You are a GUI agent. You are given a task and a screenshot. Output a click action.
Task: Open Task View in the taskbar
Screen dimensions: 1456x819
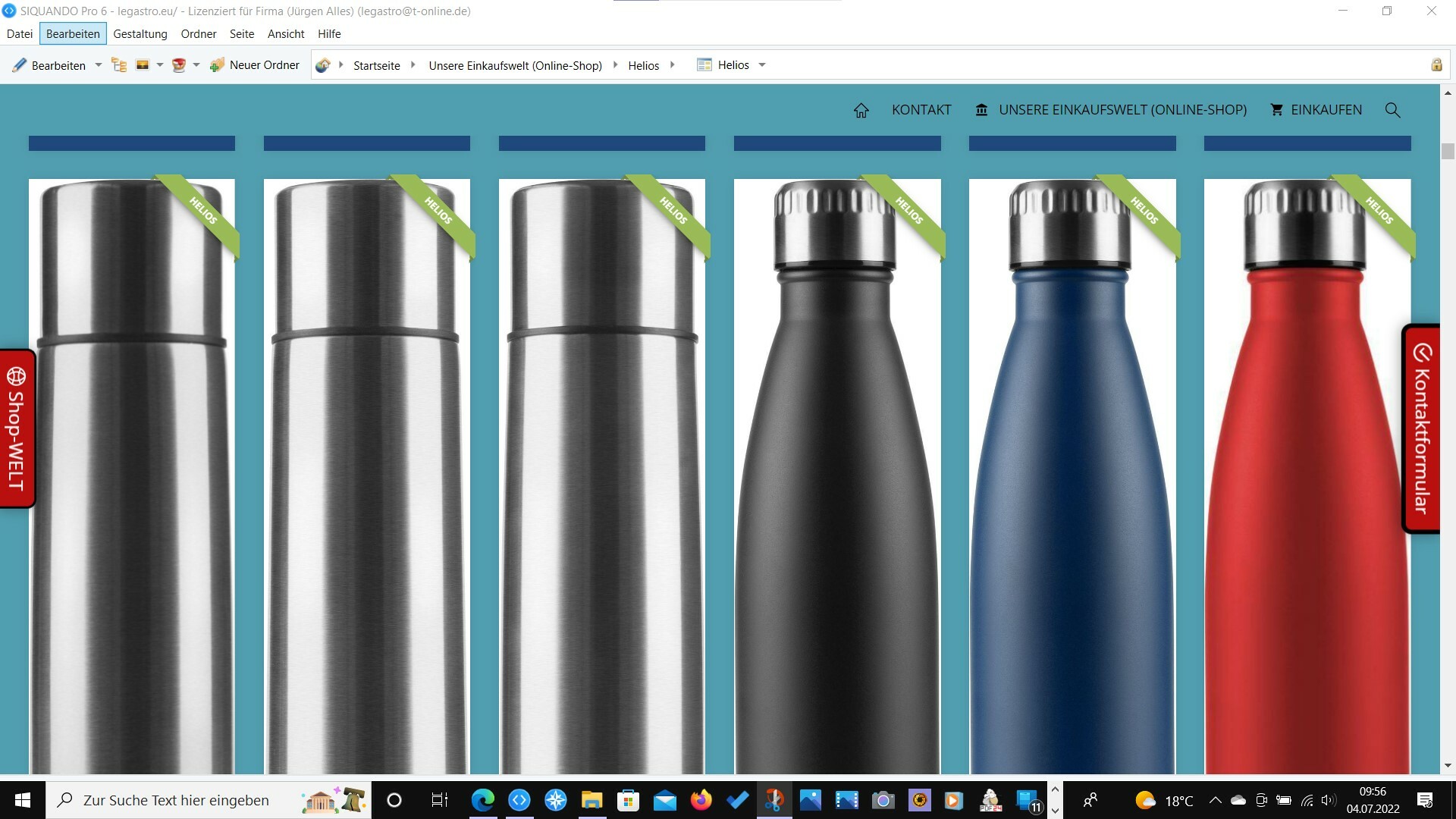point(440,800)
